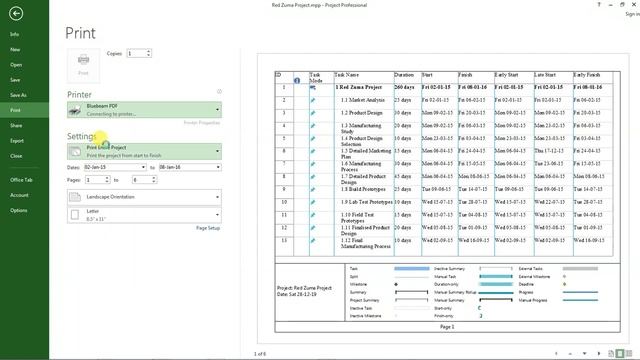Image resolution: width=640 pixels, height=360 pixels.
Task: Click the Copies spinner control
Action: [149, 53]
